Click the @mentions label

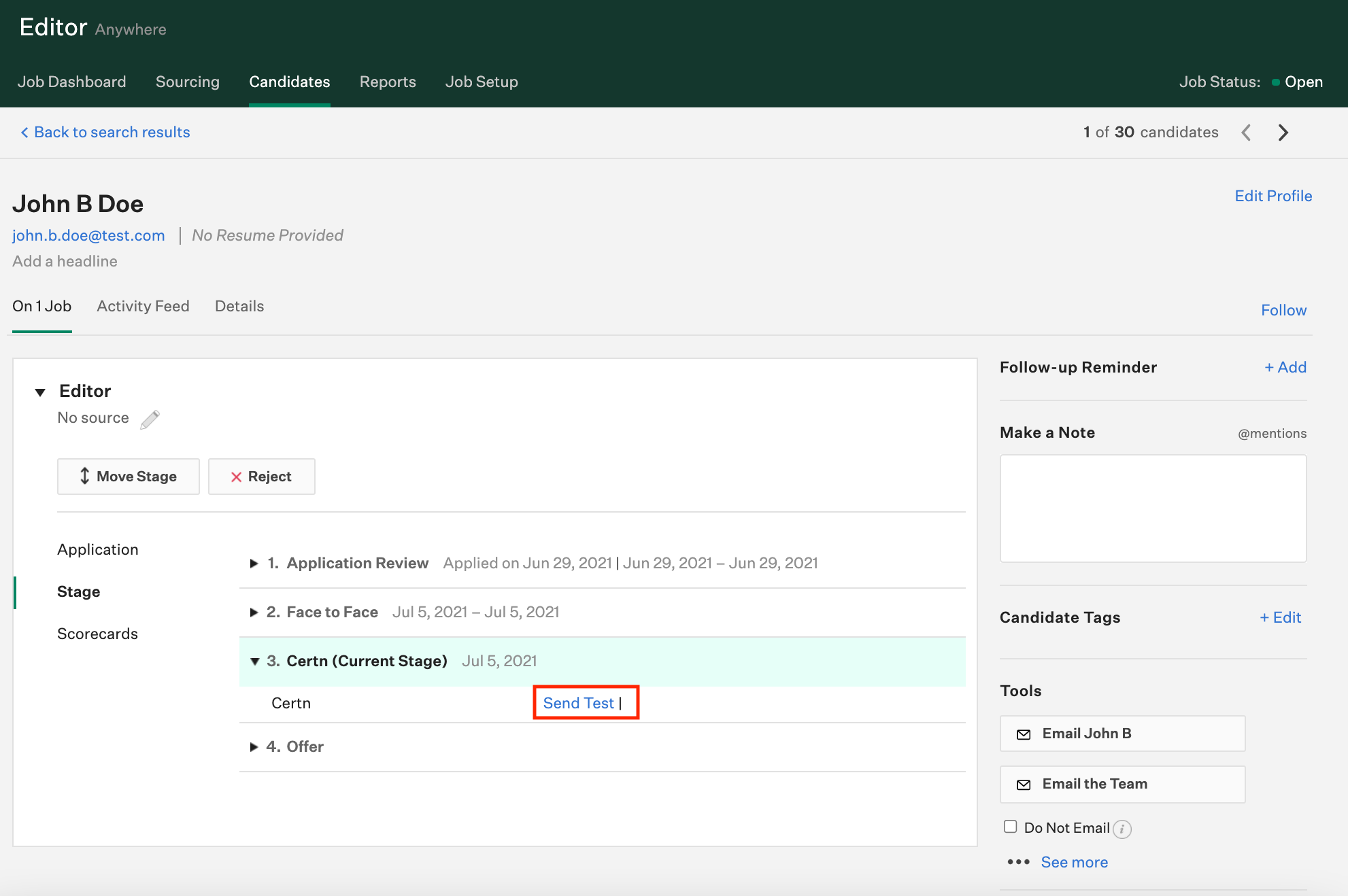(x=1272, y=433)
